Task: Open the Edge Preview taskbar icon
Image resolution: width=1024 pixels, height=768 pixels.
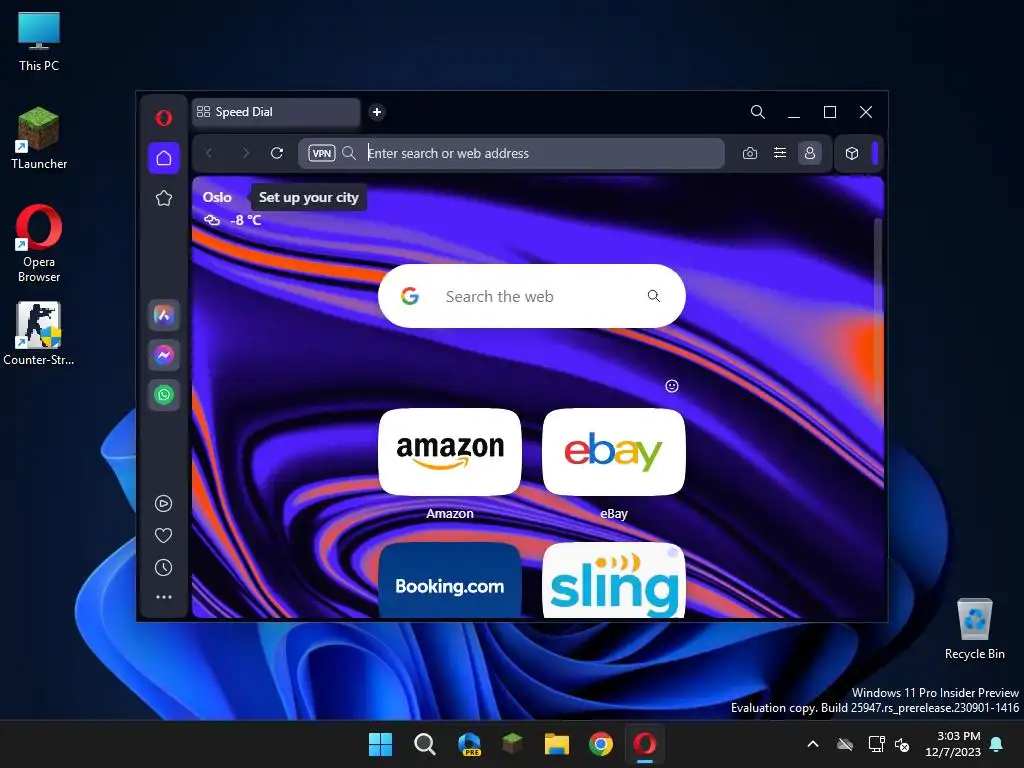Action: 469,744
